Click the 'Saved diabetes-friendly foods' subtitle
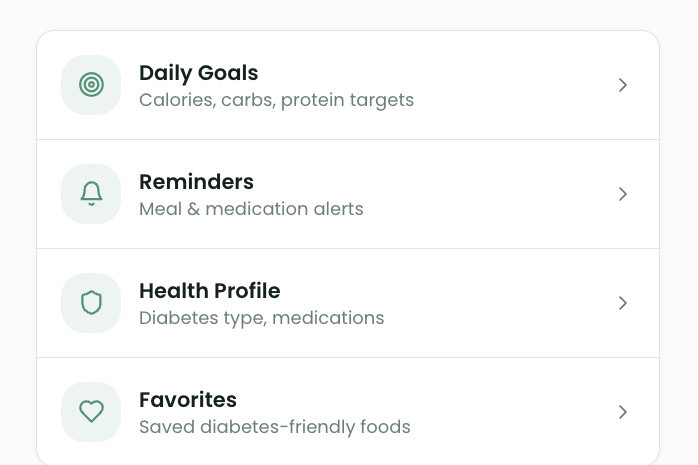This screenshot has width=698, height=465. pyautogui.click(x=275, y=427)
